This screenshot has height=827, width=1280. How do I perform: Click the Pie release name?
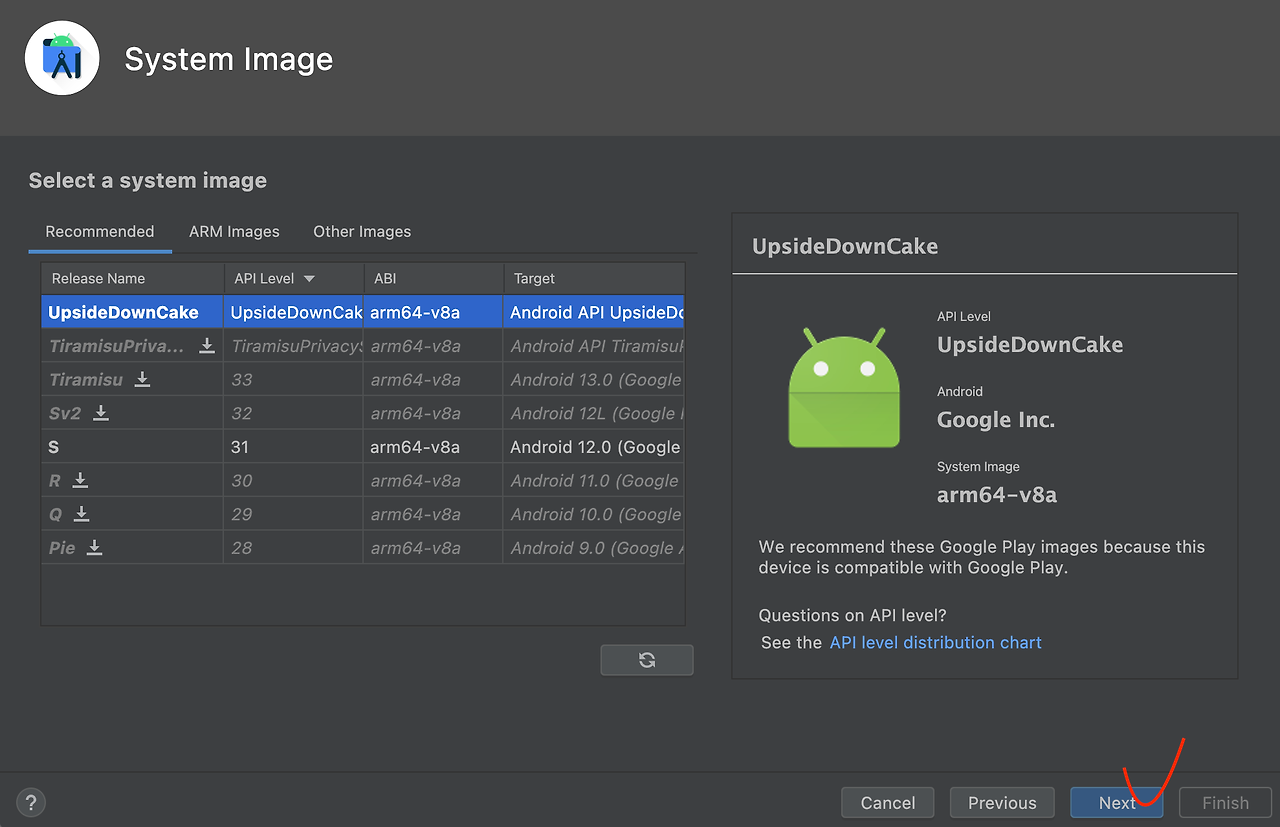coord(62,548)
